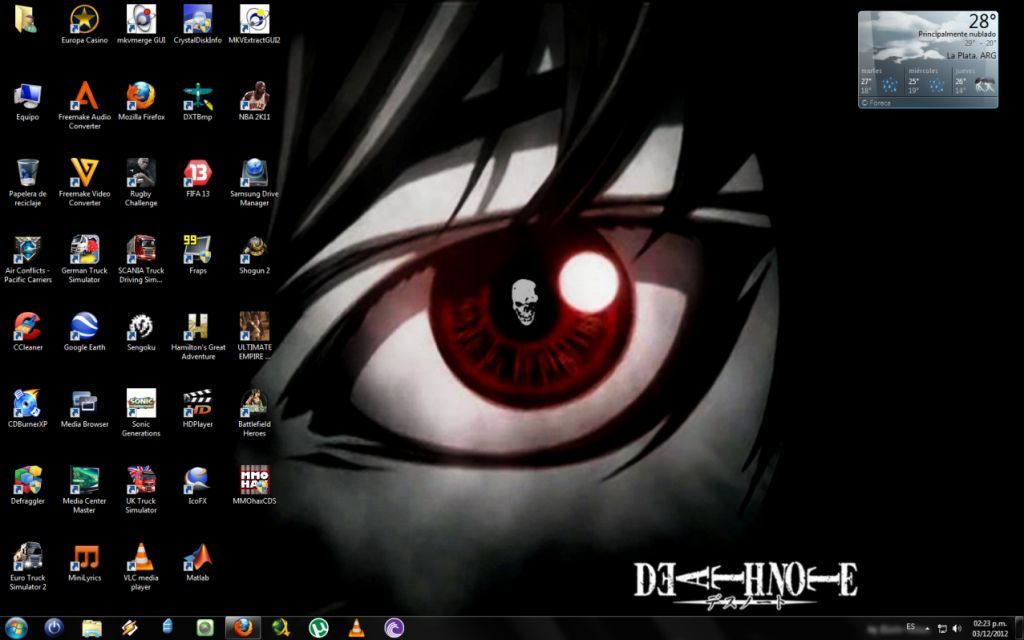Open Equipo (Computer) desktop icon
Screen dimensions: 1024x640
click(x=27, y=102)
